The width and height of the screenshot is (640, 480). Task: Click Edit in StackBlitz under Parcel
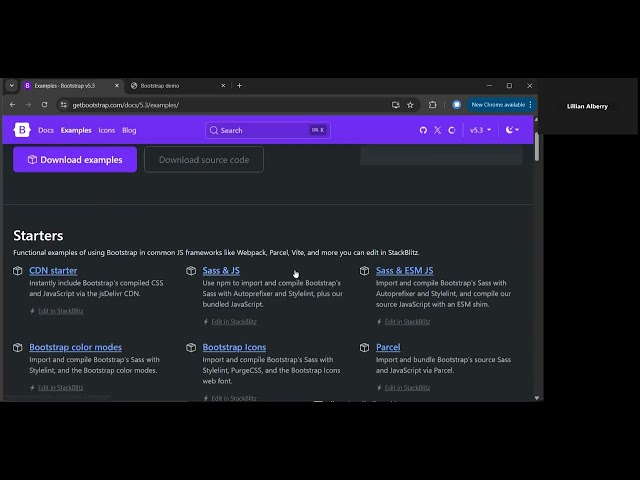point(407,388)
